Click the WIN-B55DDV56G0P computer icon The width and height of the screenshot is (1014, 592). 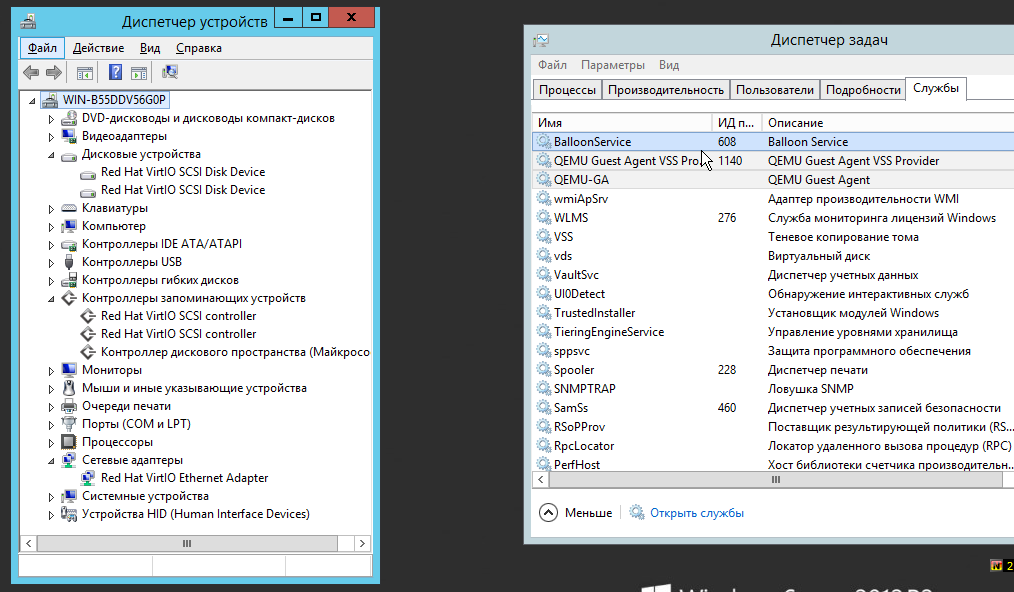[x=50, y=100]
